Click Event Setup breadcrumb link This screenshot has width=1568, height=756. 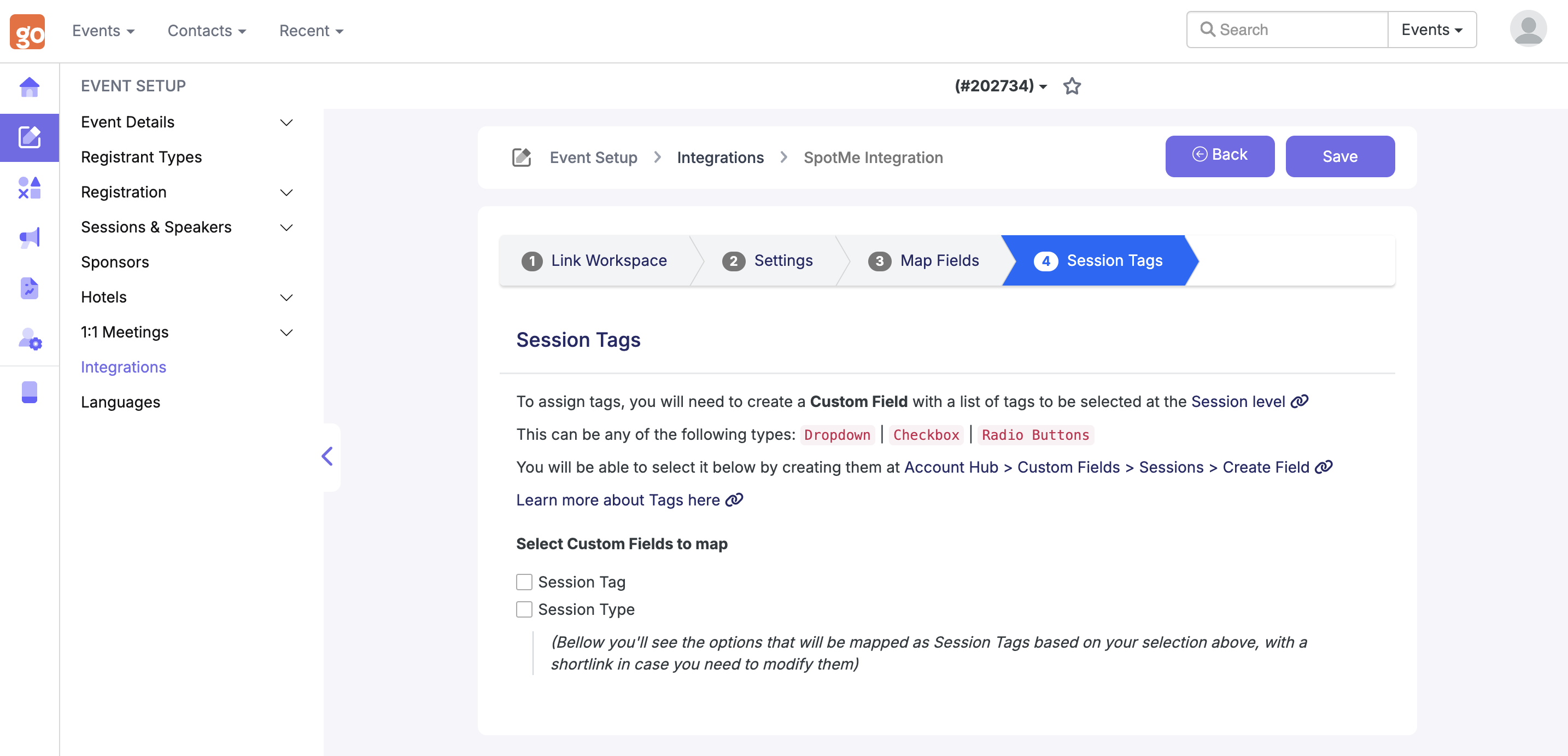point(594,158)
